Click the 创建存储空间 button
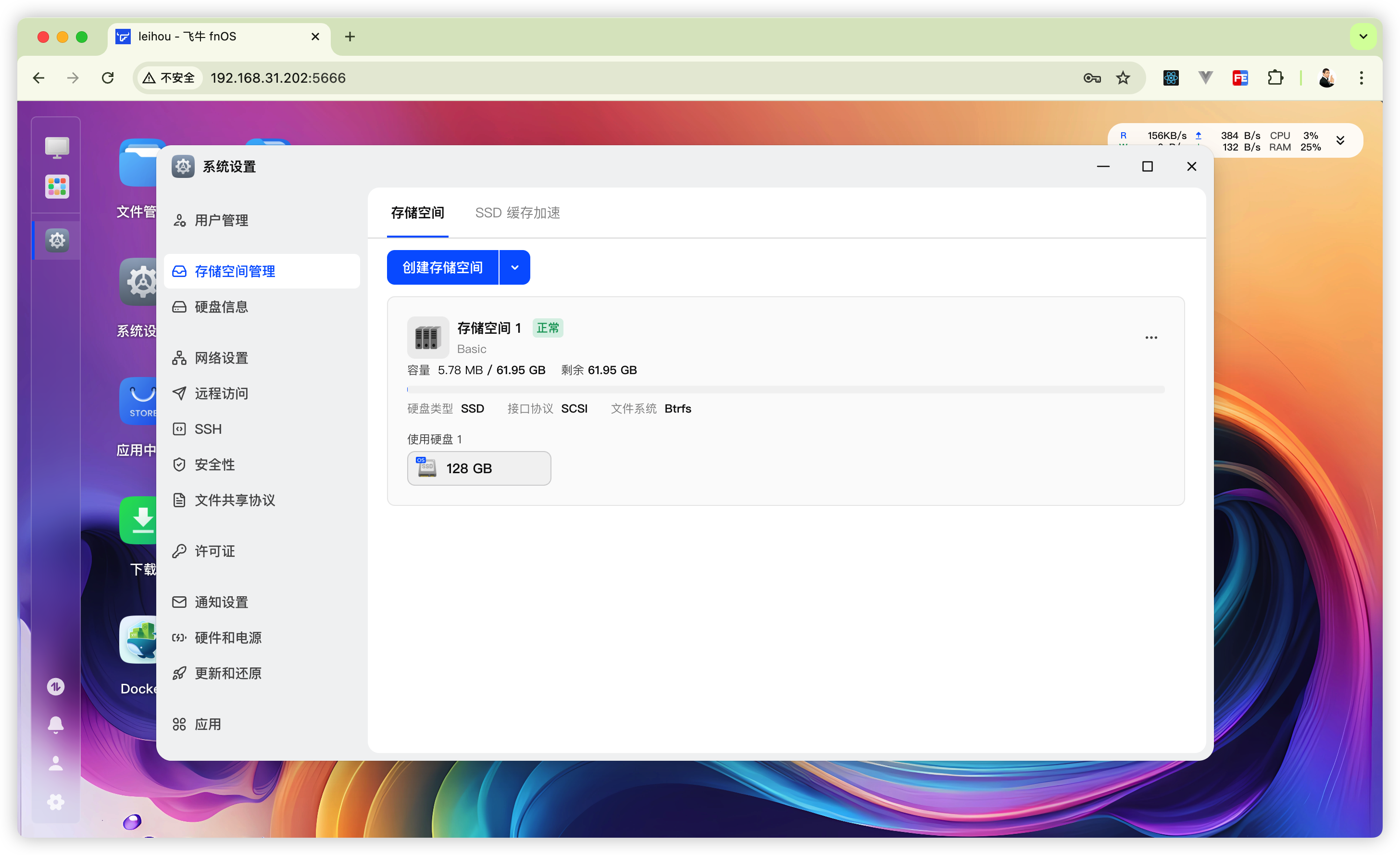Viewport: 1400px width, 855px height. click(x=442, y=267)
